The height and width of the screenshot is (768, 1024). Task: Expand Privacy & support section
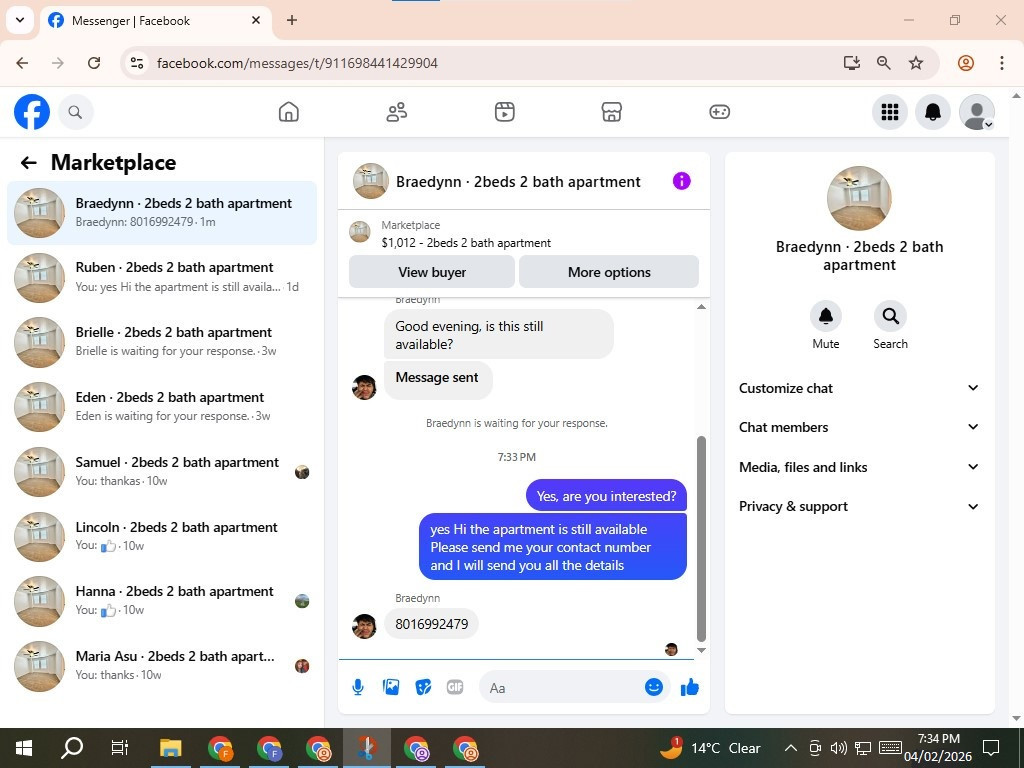coord(859,506)
